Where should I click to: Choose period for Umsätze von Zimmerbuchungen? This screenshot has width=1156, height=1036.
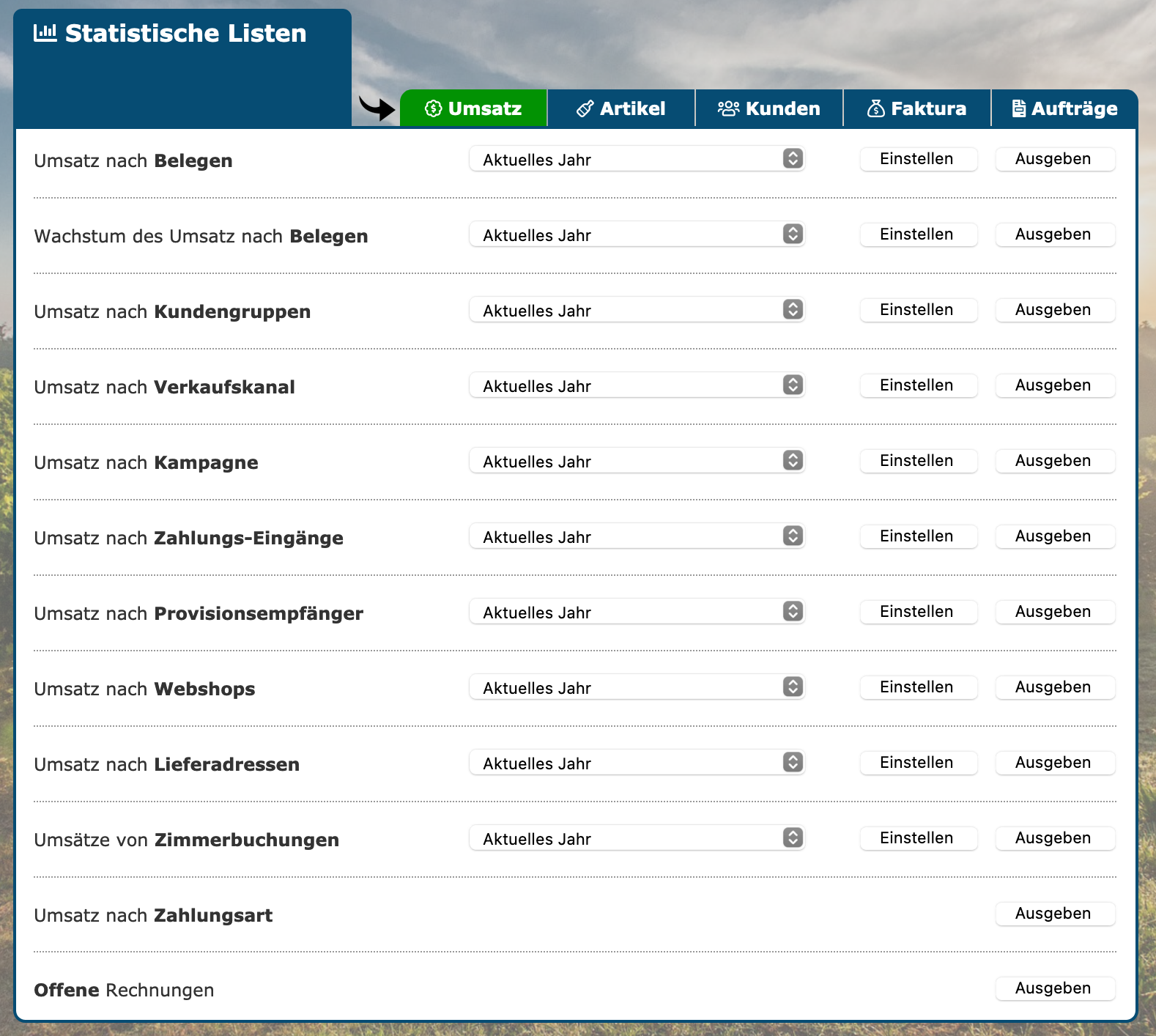[637, 838]
